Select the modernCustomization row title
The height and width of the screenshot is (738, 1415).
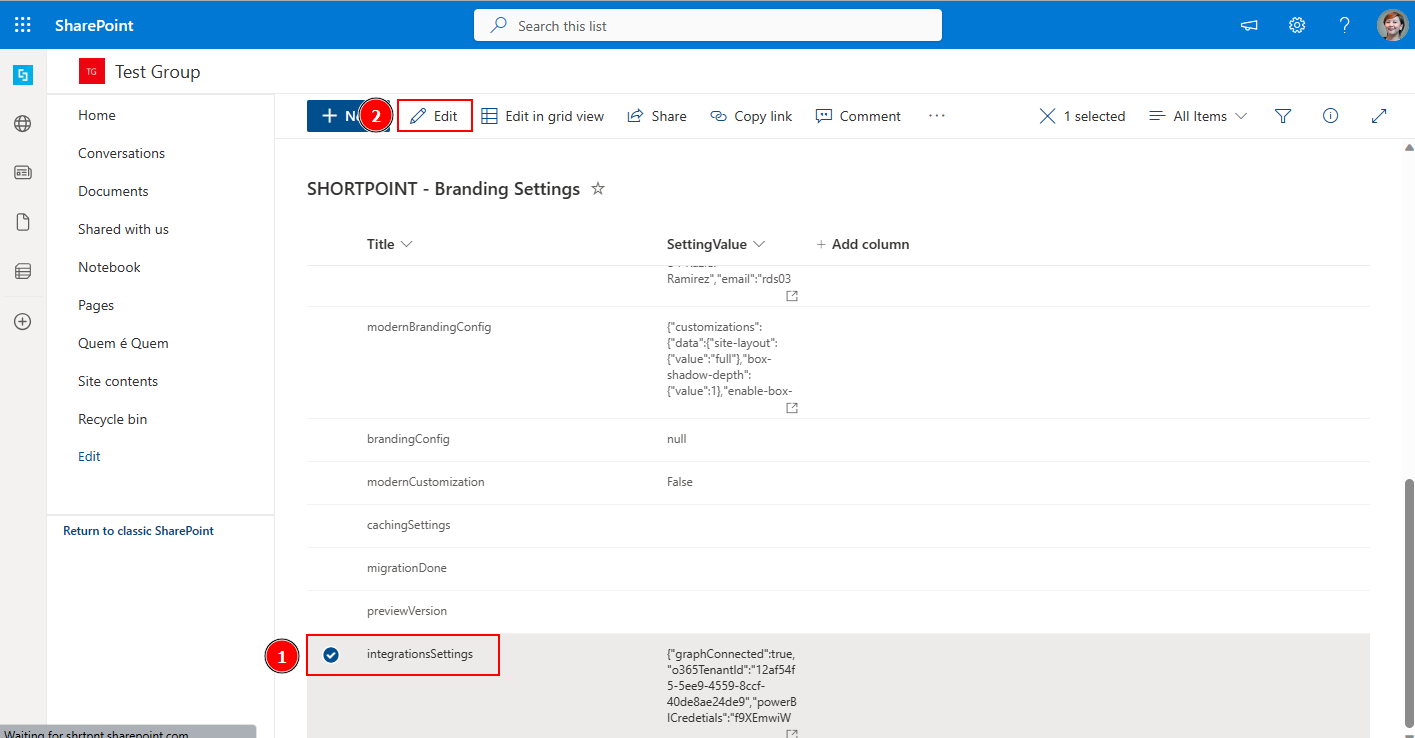(x=425, y=482)
